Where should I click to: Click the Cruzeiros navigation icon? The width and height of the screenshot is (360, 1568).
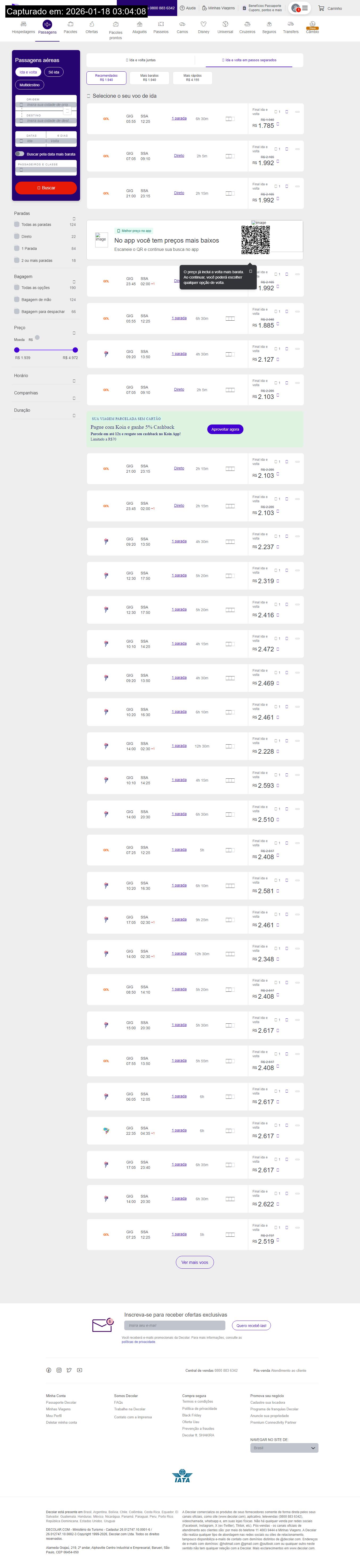click(247, 25)
